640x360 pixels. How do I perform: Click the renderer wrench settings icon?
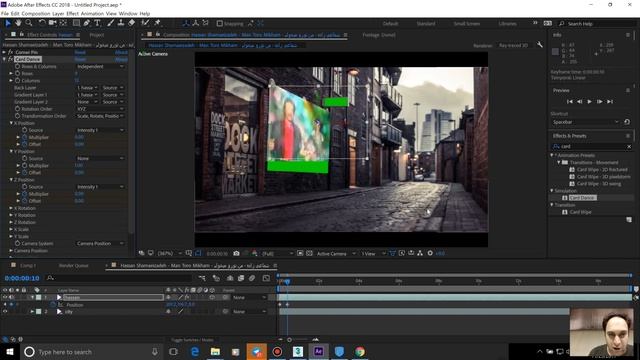[540, 45]
